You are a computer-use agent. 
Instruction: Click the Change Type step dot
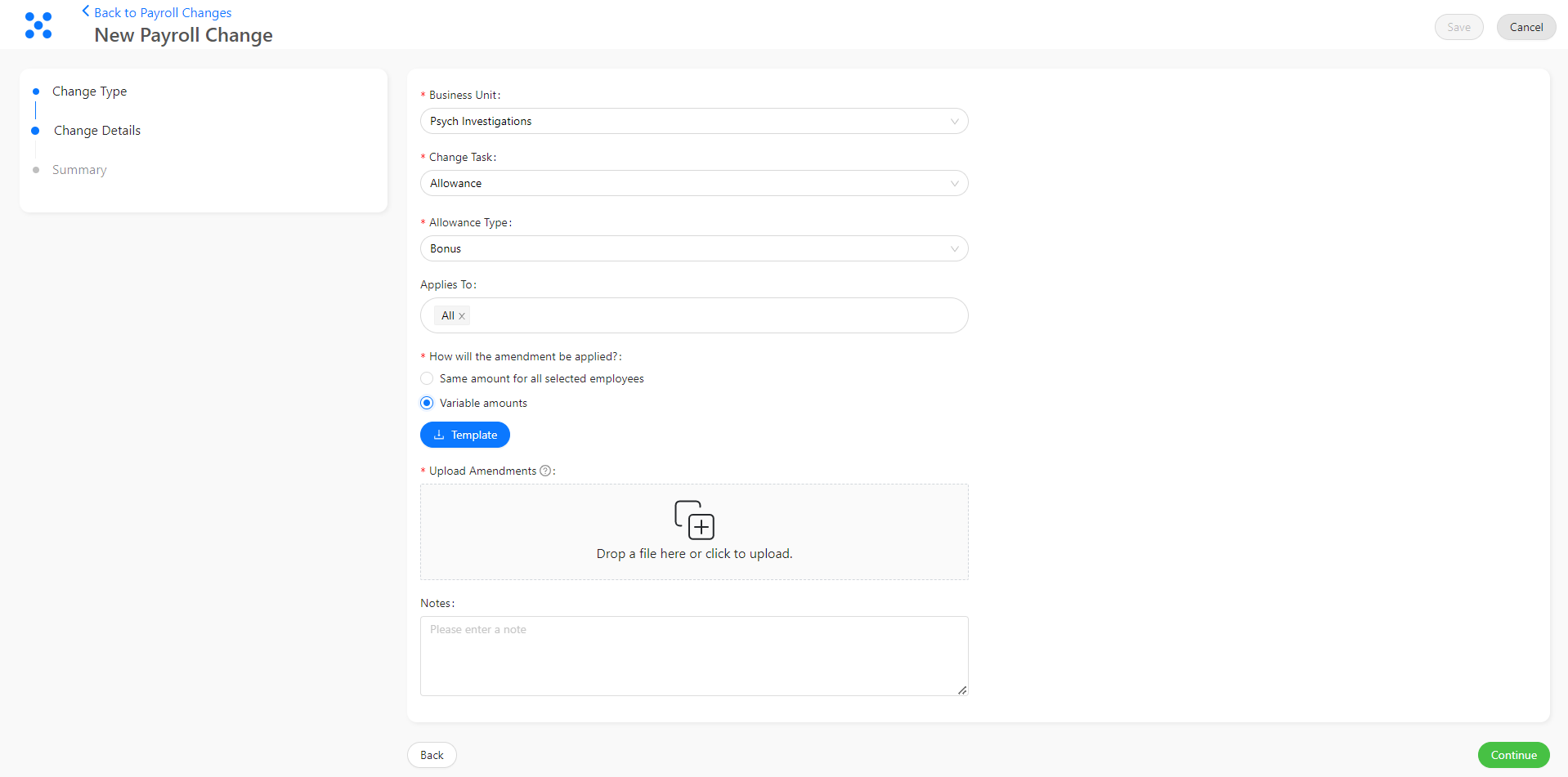click(36, 92)
